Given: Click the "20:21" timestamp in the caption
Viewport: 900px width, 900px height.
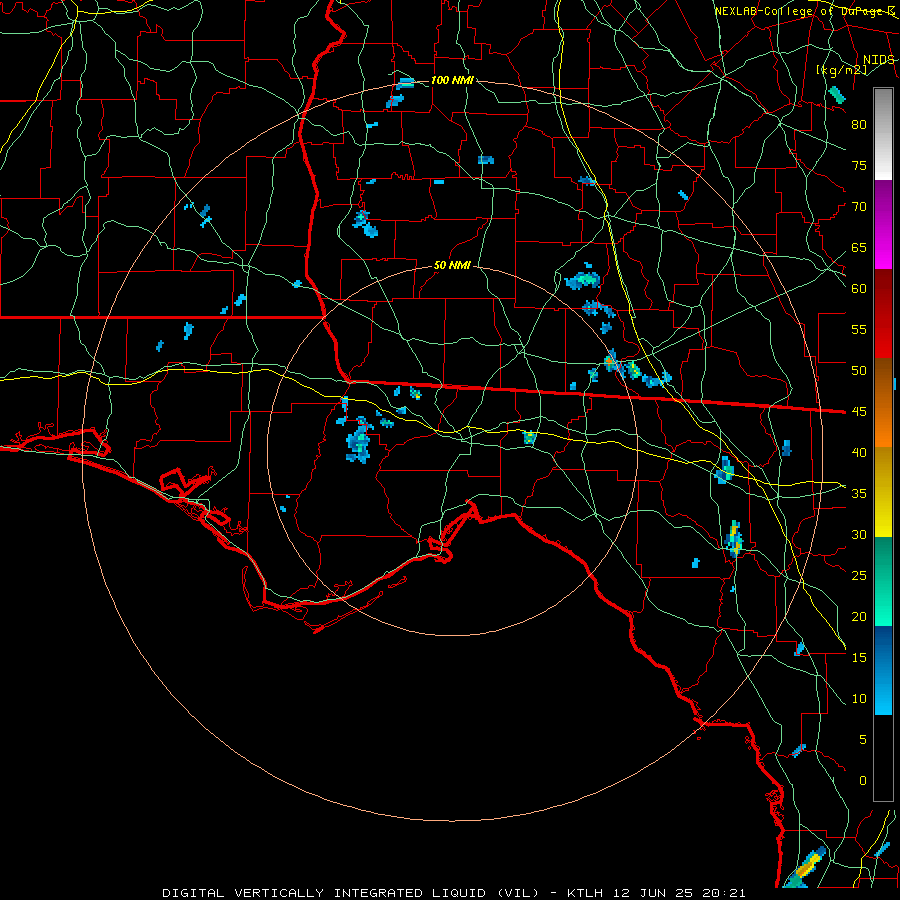Looking at the screenshot, I should [x=723, y=893].
